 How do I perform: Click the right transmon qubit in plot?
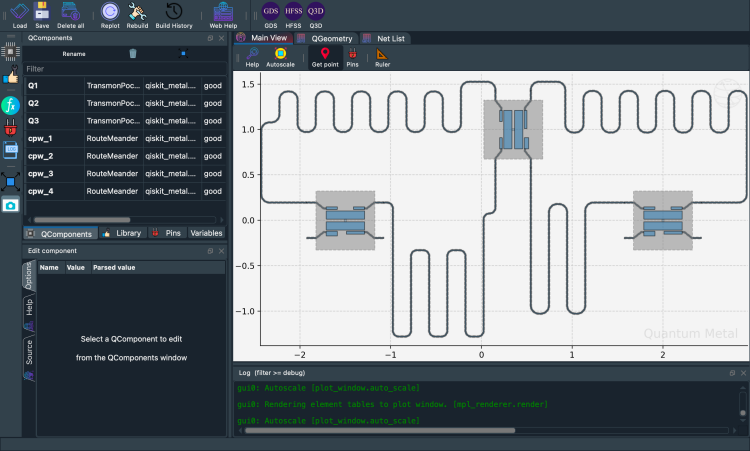click(x=663, y=220)
